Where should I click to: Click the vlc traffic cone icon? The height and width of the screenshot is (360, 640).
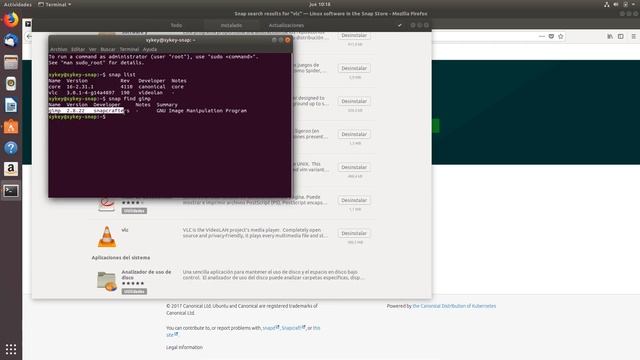(107, 237)
